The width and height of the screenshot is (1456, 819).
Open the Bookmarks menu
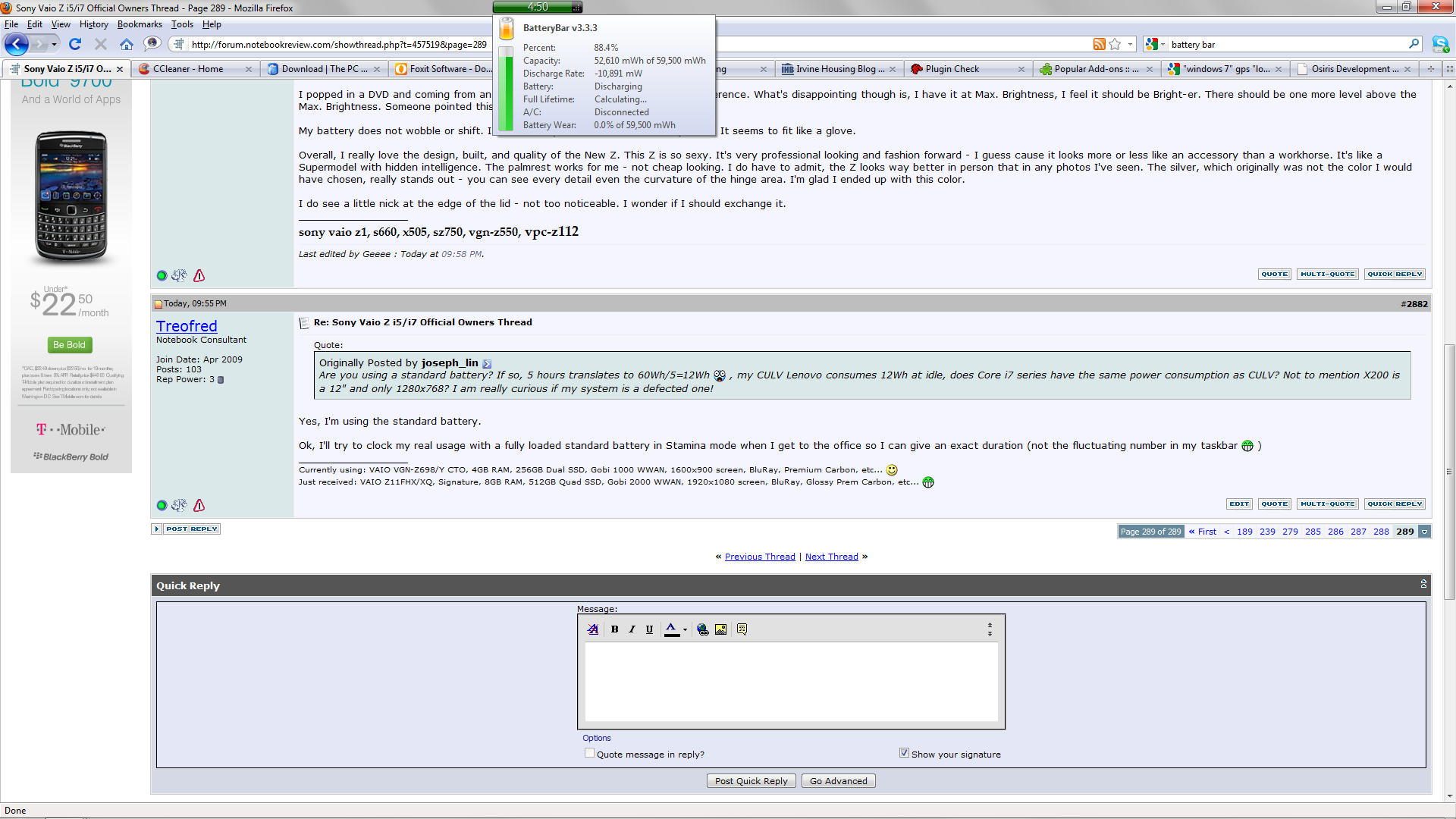[x=140, y=24]
